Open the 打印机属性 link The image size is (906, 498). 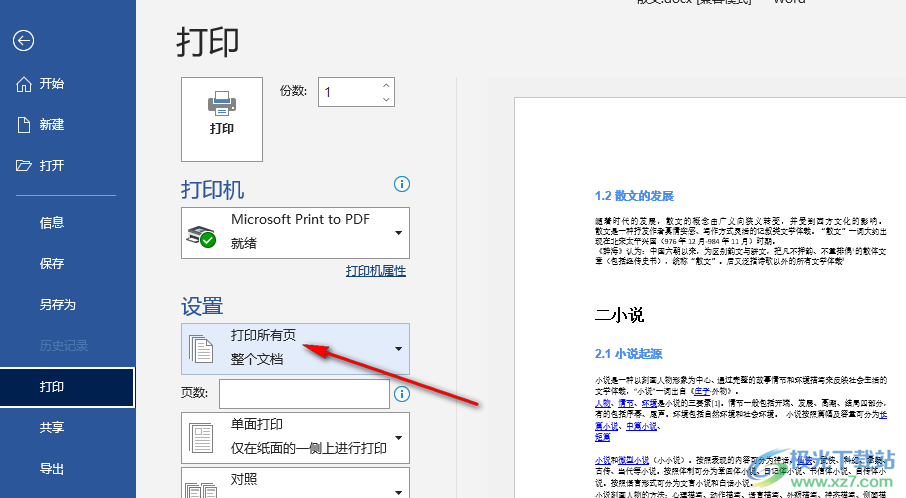pos(376,271)
